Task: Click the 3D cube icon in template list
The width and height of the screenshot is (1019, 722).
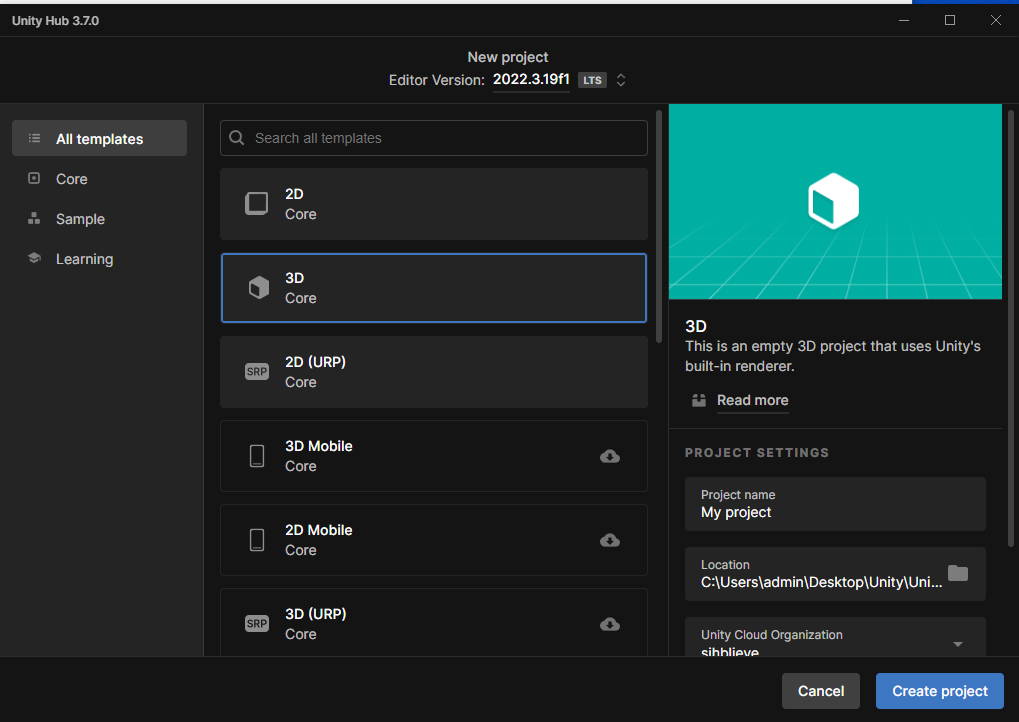Action: [x=259, y=287]
